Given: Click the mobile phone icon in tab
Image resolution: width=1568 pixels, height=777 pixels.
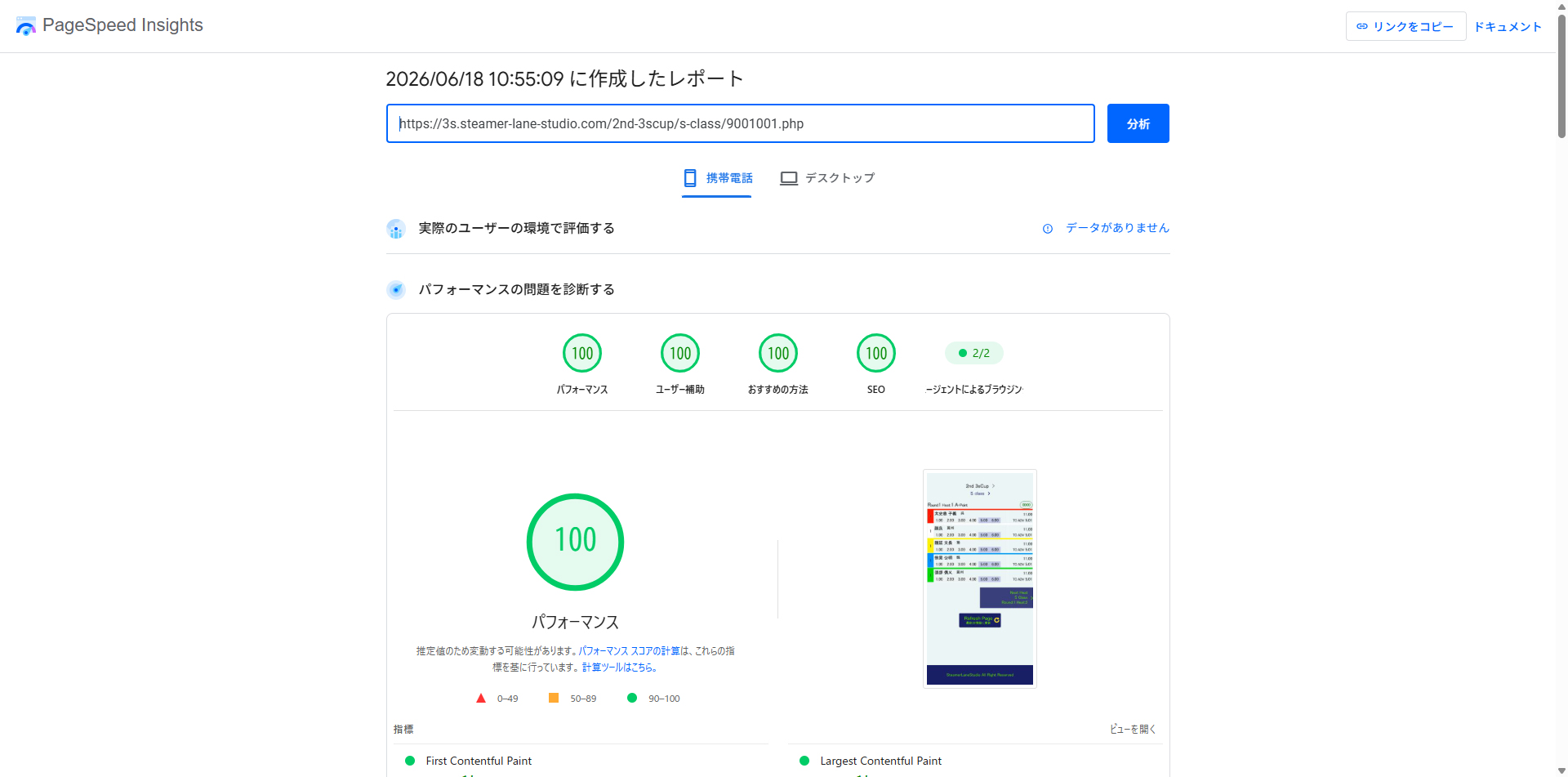Looking at the screenshot, I should [x=690, y=178].
